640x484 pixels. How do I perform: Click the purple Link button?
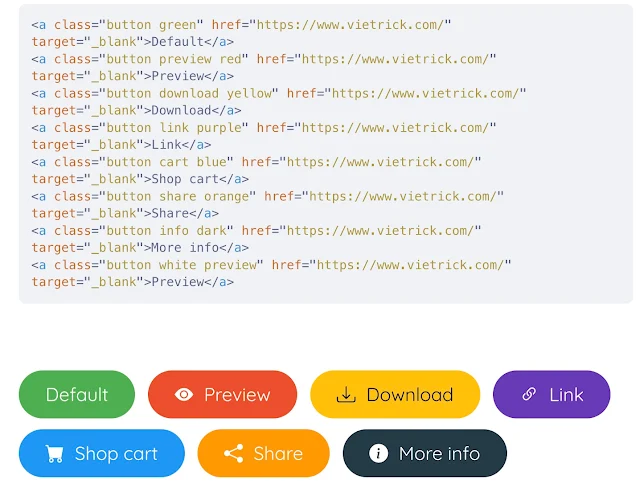click(551, 394)
